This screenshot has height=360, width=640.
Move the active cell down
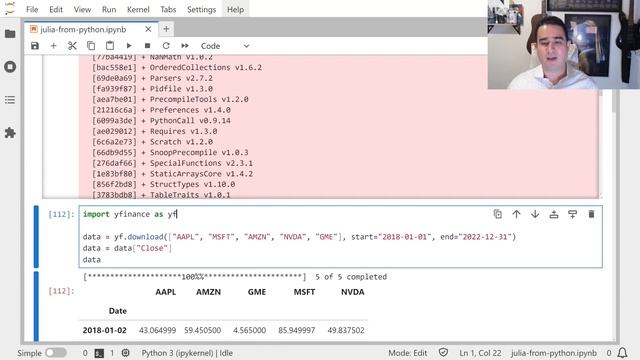click(x=535, y=214)
